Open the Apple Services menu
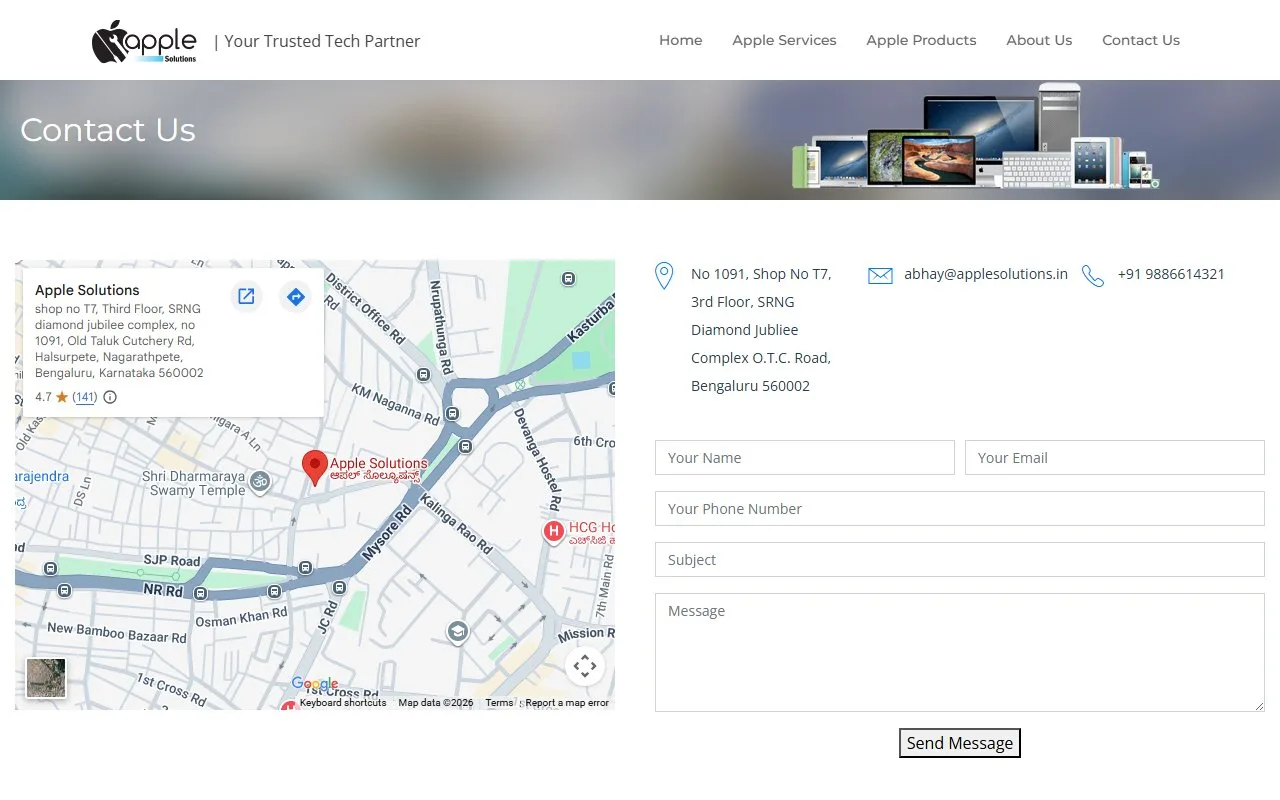The image size is (1280, 800). tap(784, 40)
